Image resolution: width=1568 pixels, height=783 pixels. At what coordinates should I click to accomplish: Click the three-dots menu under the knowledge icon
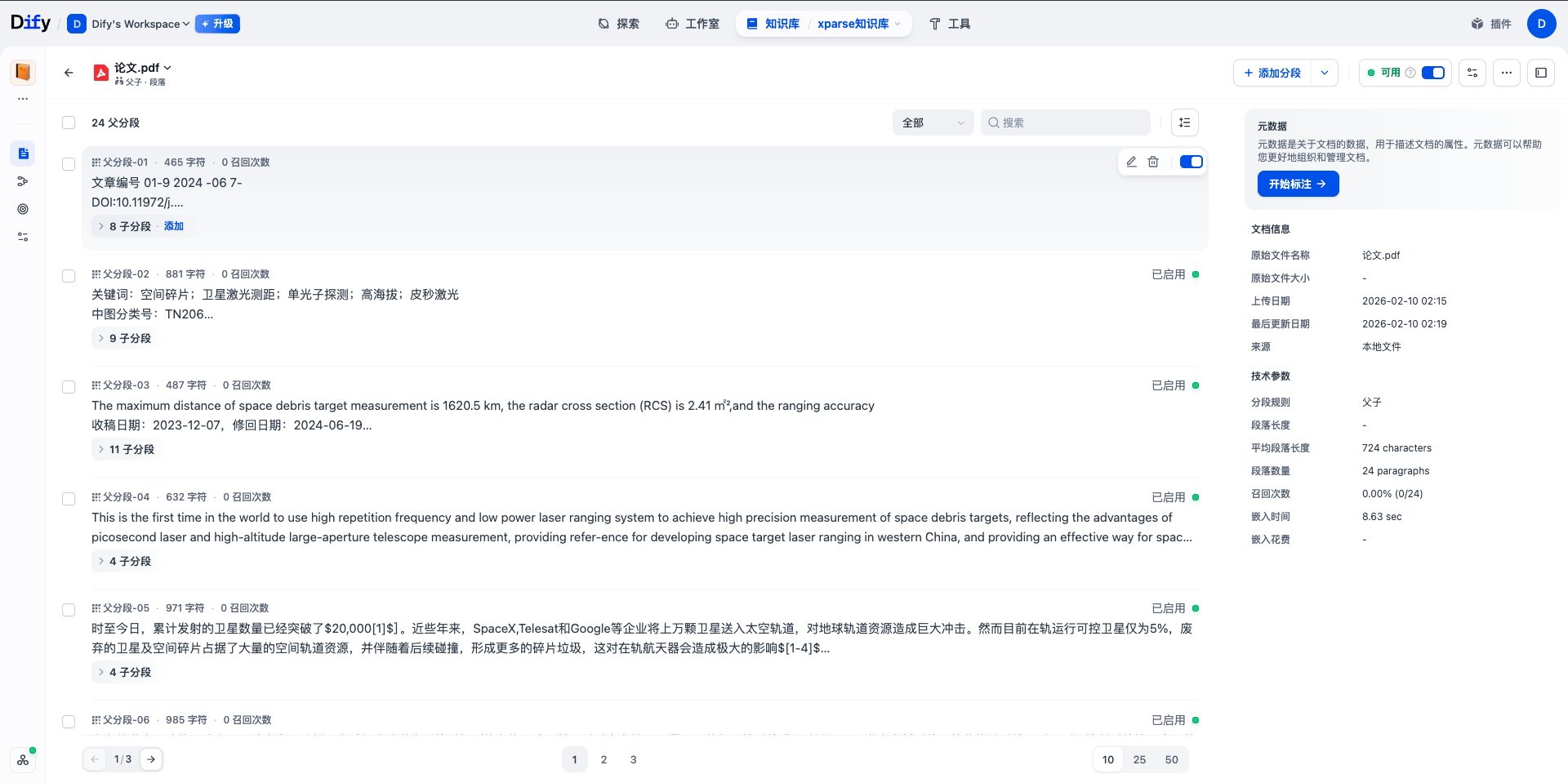point(23,97)
